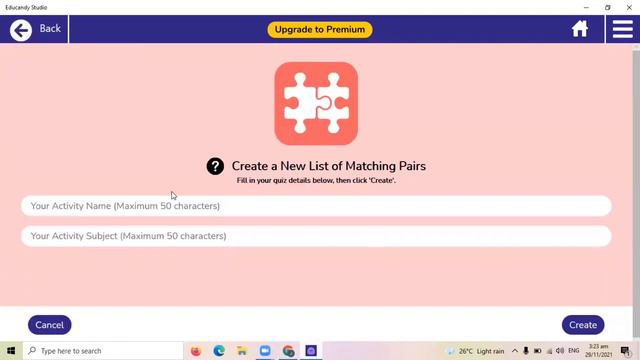Click the Upgrade to Premium button
The width and height of the screenshot is (640, 360).
(x=320, y=30)
